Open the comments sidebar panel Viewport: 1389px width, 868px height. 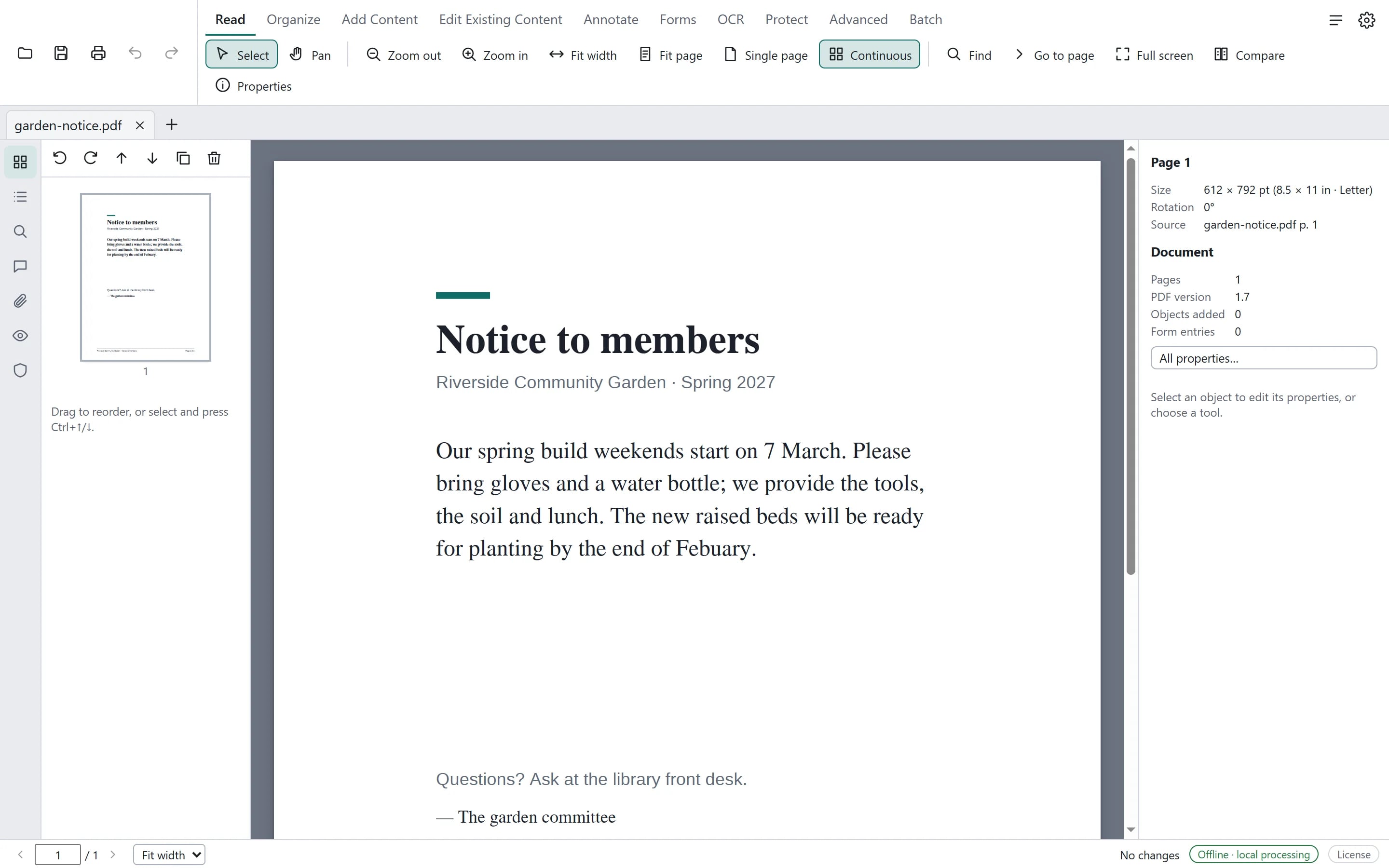pos(20,266)
